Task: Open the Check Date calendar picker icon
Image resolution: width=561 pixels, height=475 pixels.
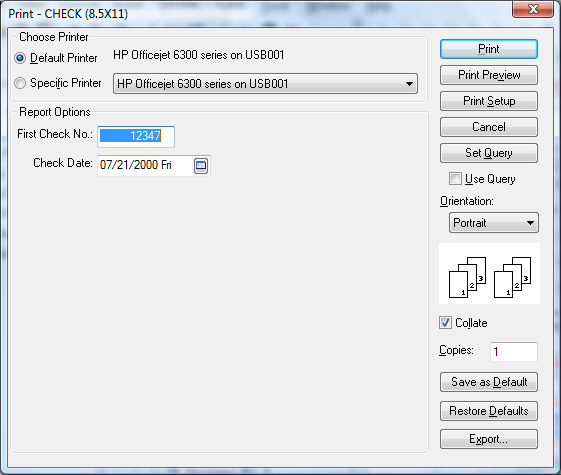Action: pos(201,166)
